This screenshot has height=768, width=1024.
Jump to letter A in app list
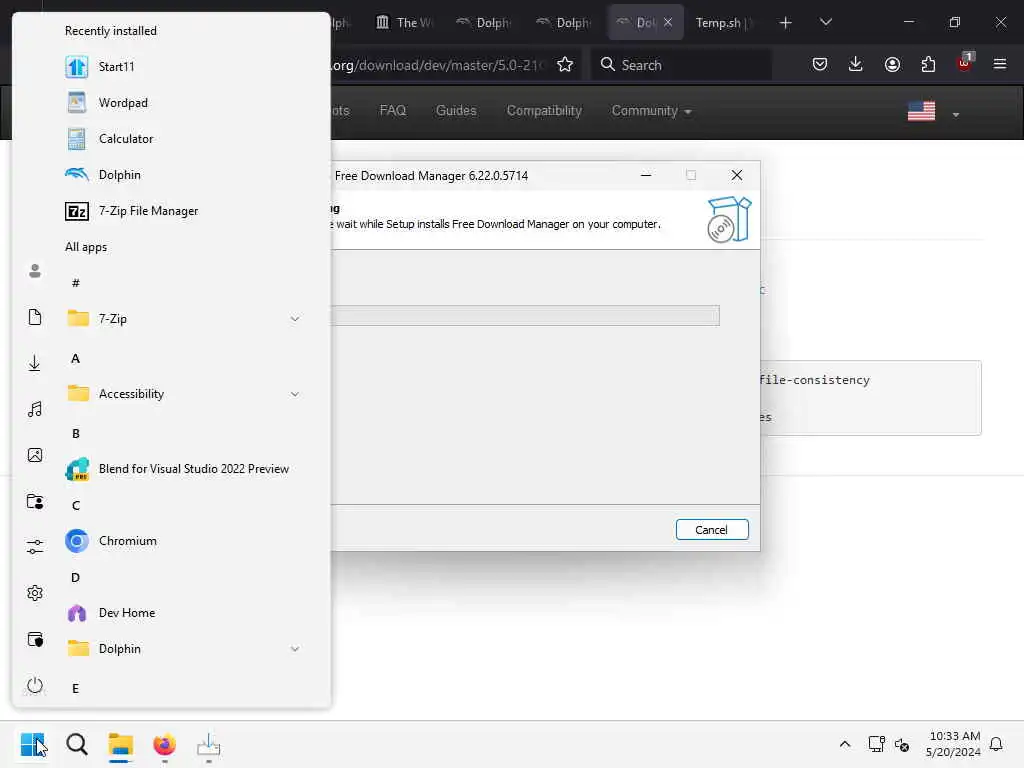tap(75, 359)
